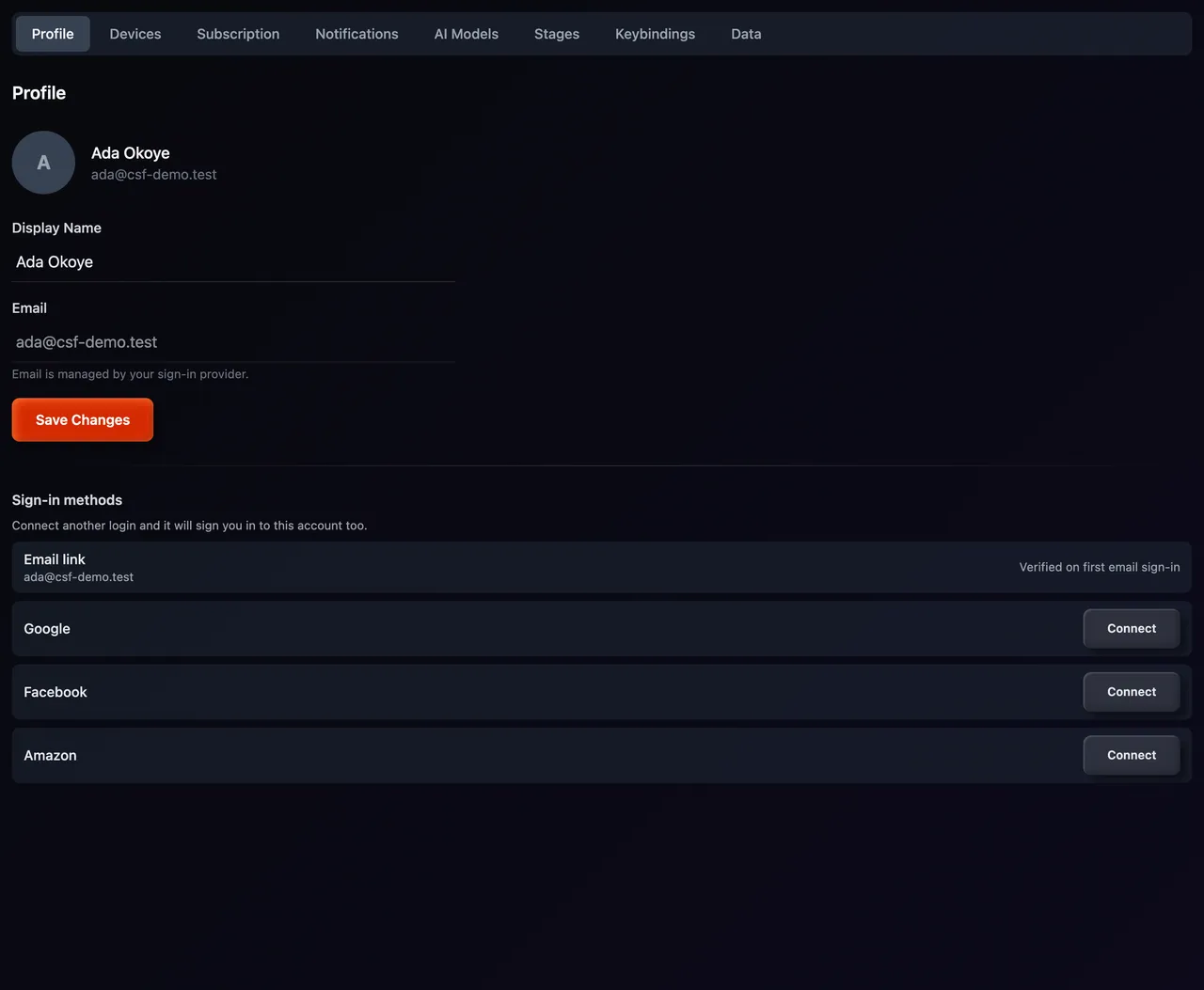Open the Notifications tab
Screen dimensions: 1204x990
356,34
